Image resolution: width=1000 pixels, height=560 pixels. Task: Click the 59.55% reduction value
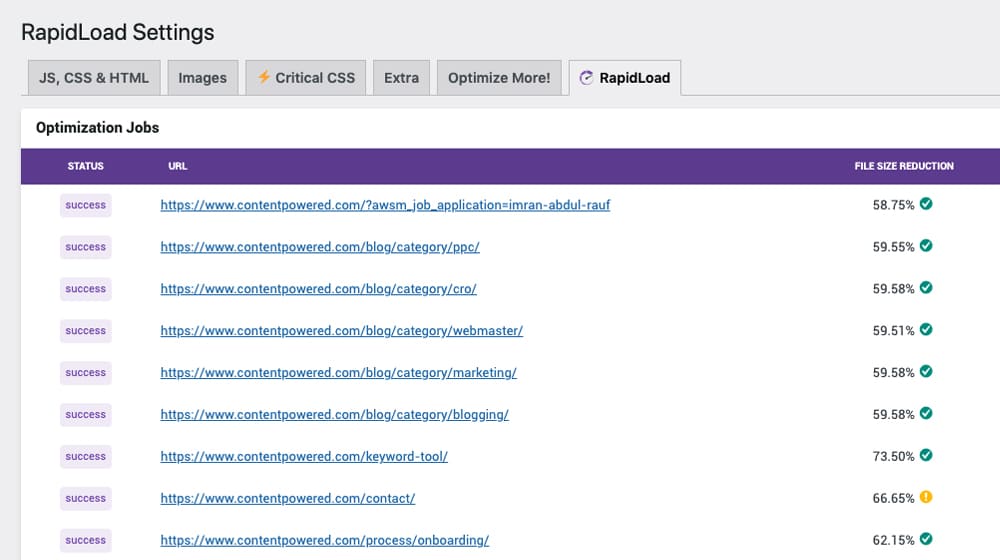893,247
